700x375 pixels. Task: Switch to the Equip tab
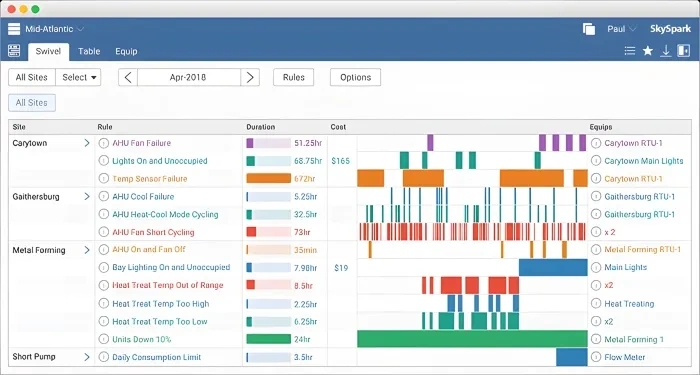coord(126,51)
